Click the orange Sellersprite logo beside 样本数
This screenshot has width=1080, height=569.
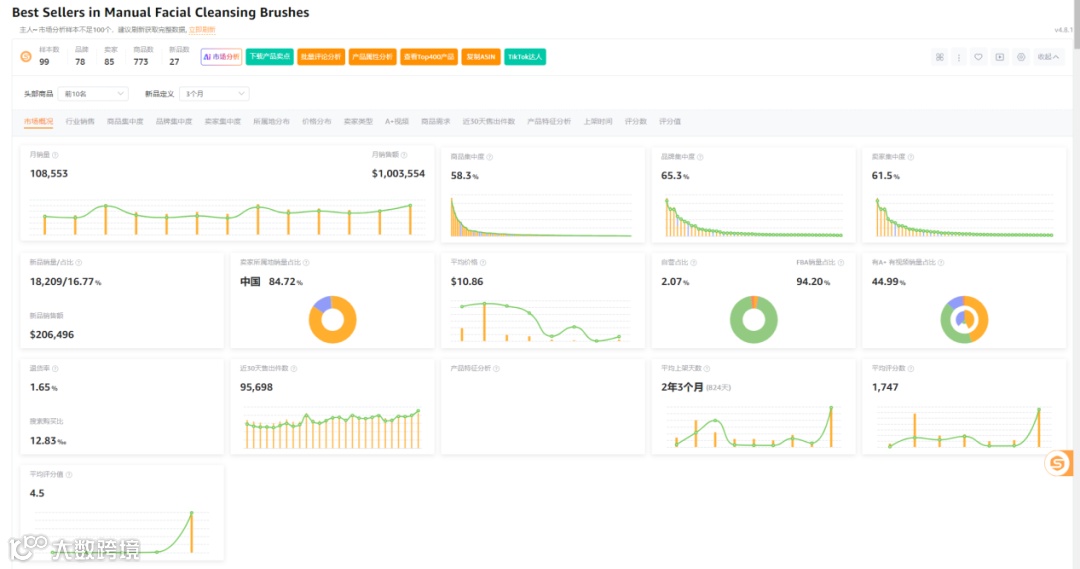26,56
